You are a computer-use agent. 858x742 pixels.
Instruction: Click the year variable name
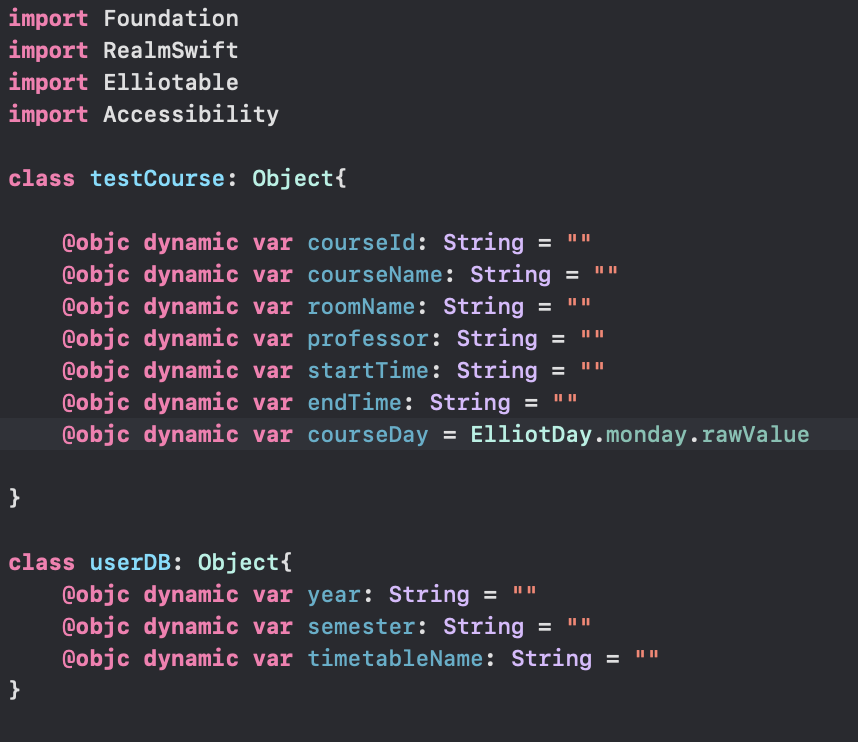point(334,594)
